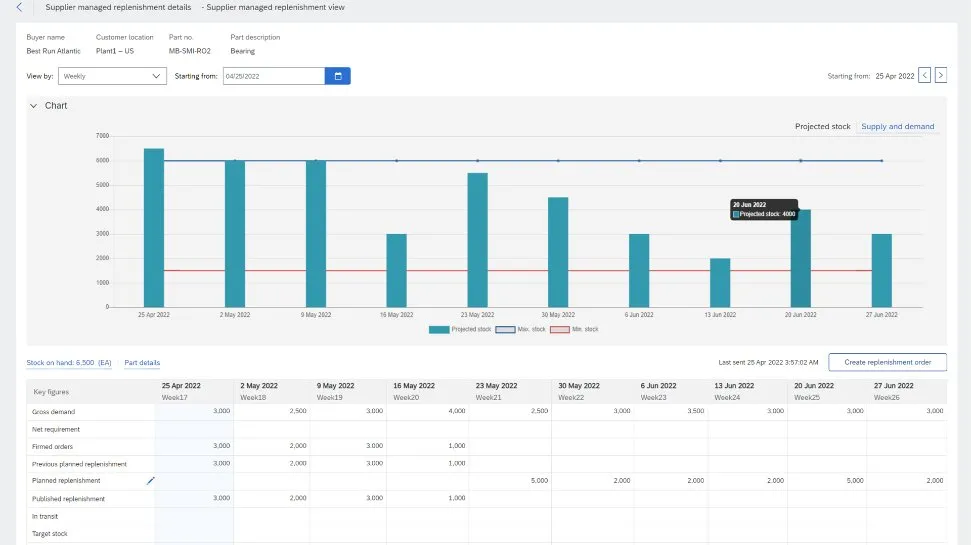Switch to Projected stock tab
Screen dimensions: 971x545
822,127
